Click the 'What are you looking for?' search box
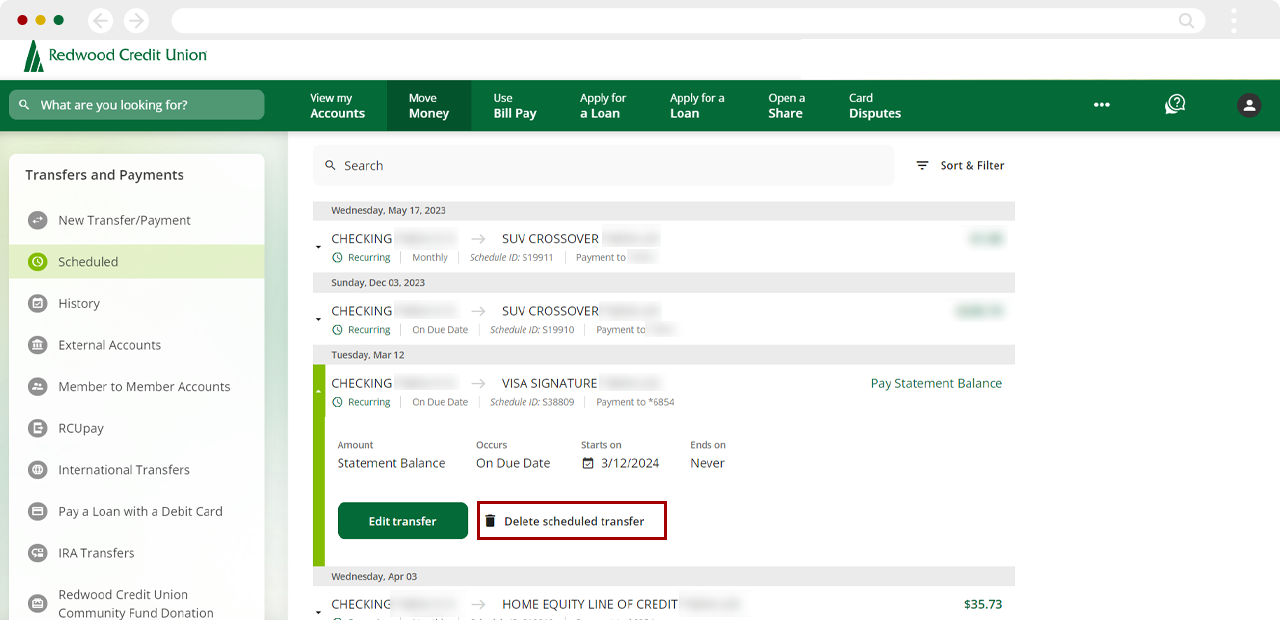 [x=137, y=105]
